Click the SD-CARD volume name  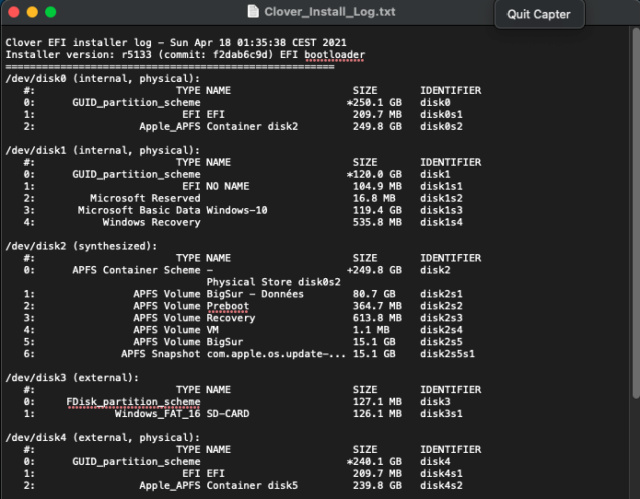[x=228, y=414]
